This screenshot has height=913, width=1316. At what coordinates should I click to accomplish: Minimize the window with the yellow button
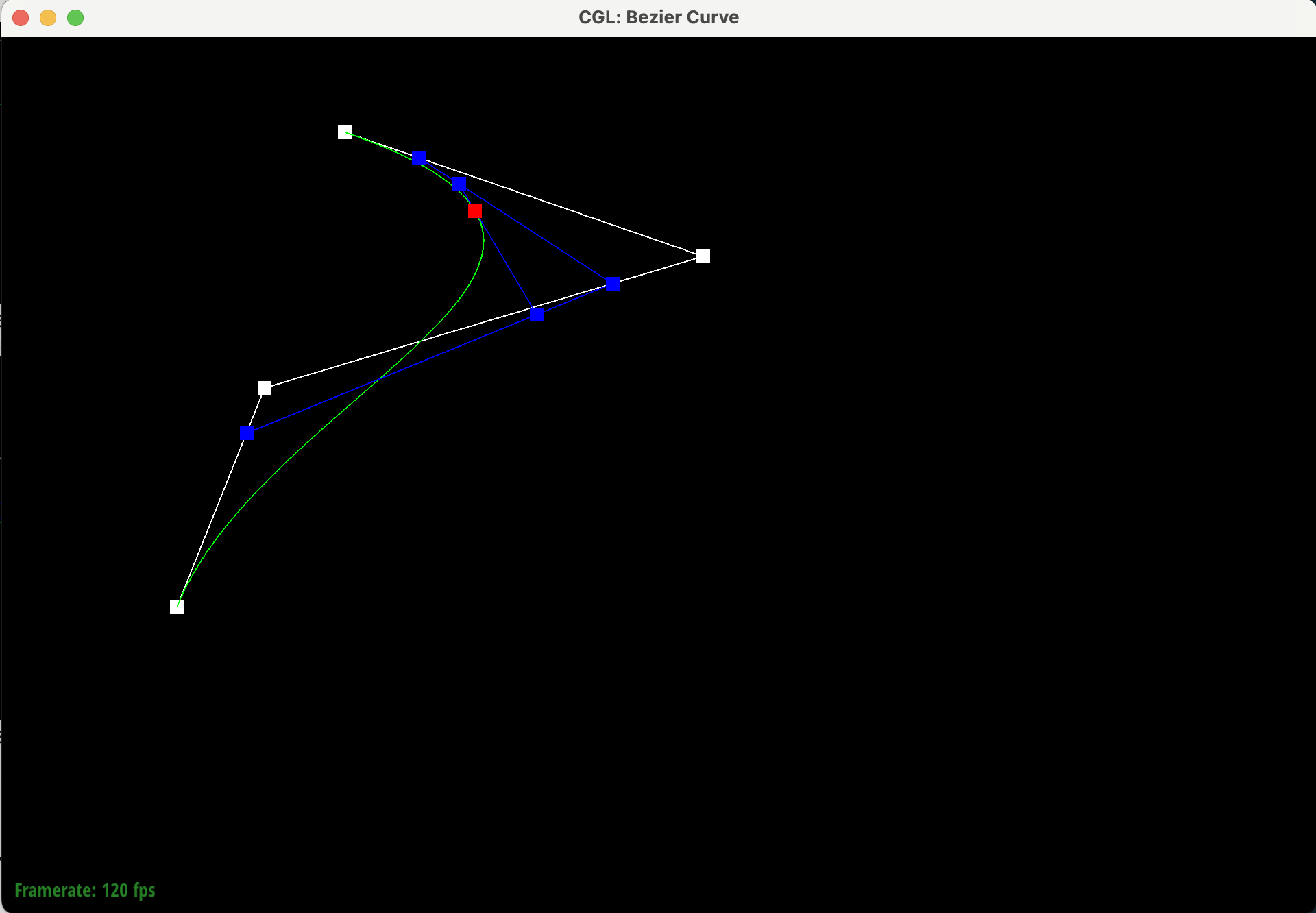point(48,18)
